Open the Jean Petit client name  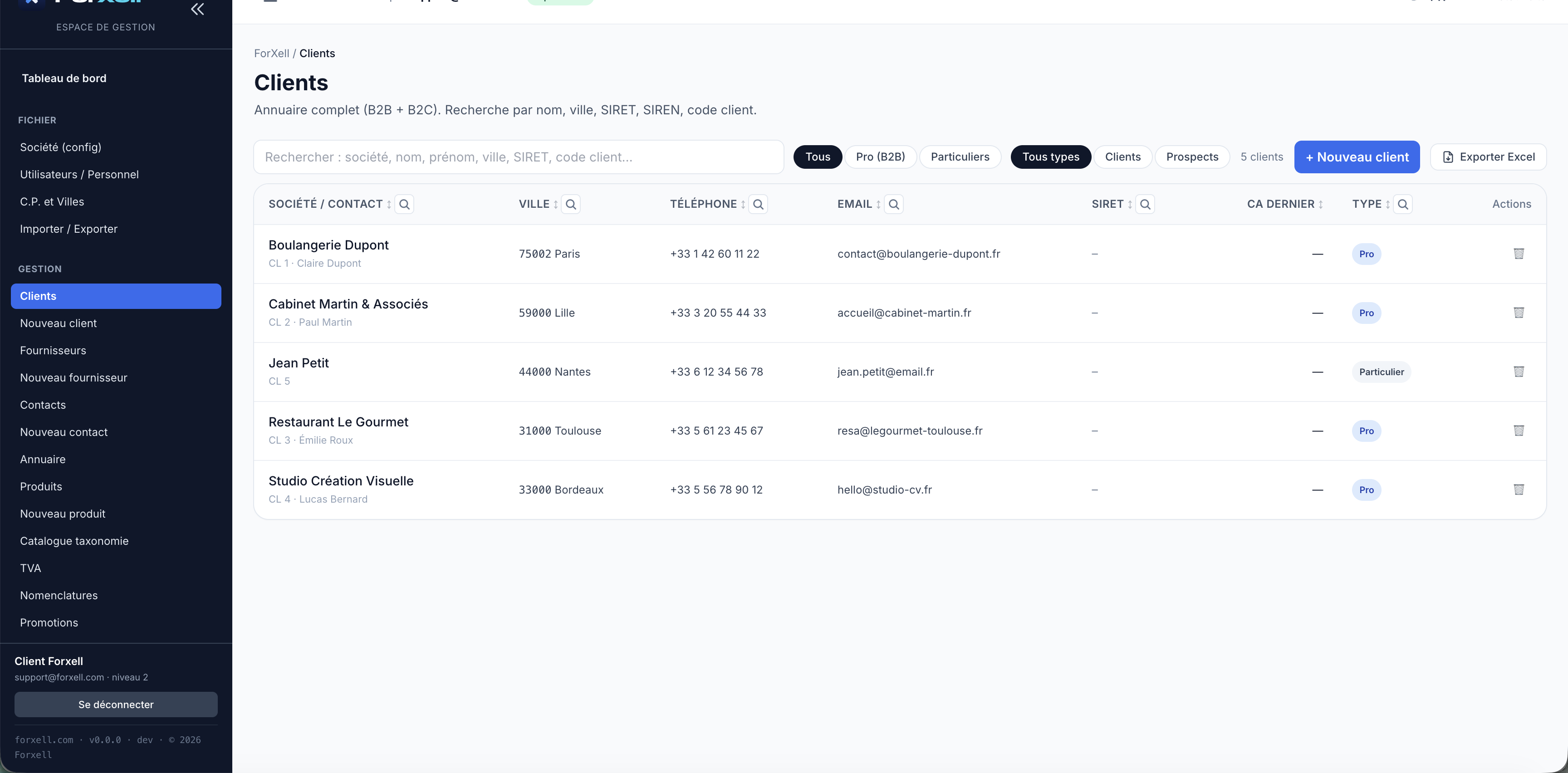298,363
